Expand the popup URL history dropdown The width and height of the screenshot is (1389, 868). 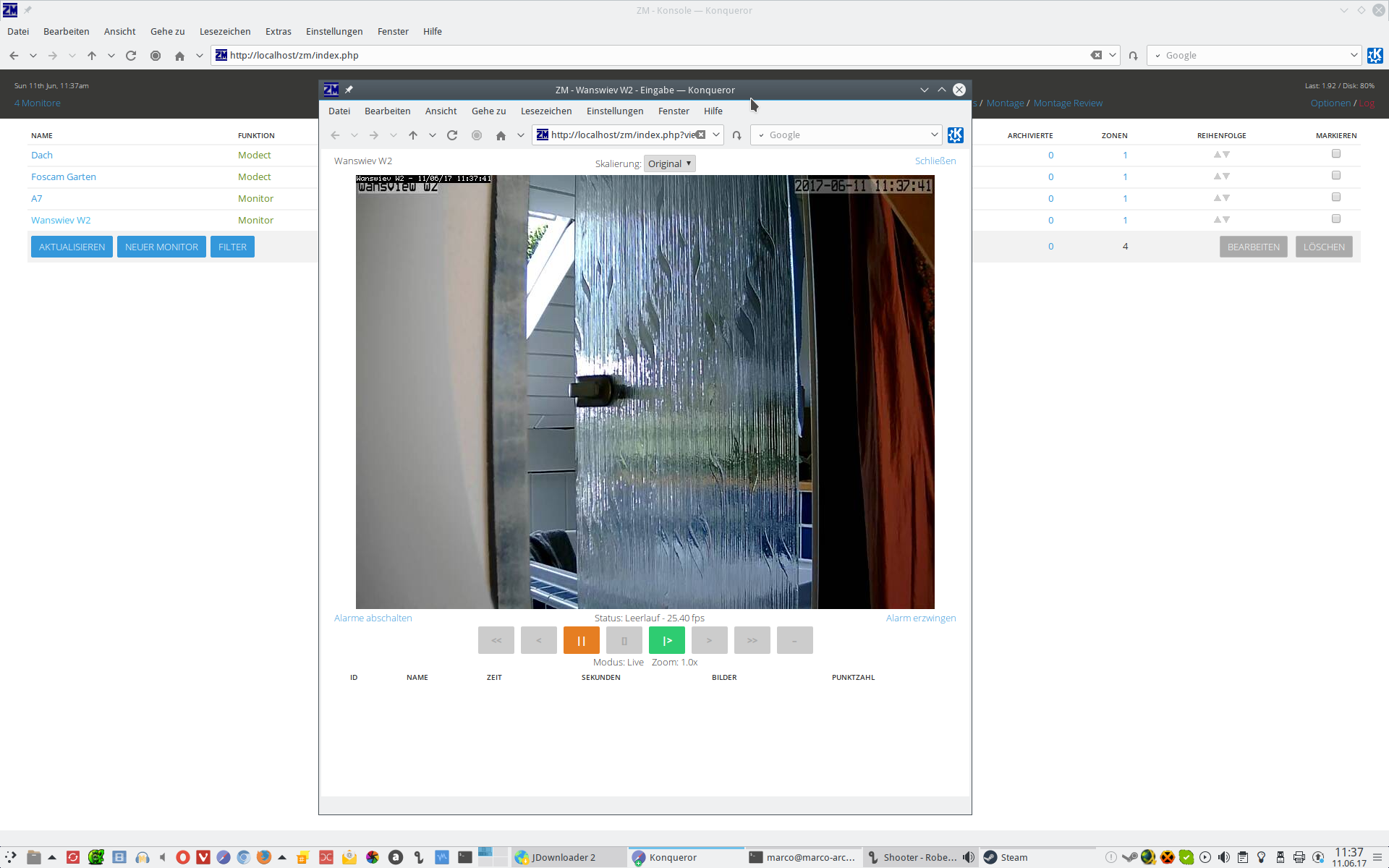tap(716, 135)
